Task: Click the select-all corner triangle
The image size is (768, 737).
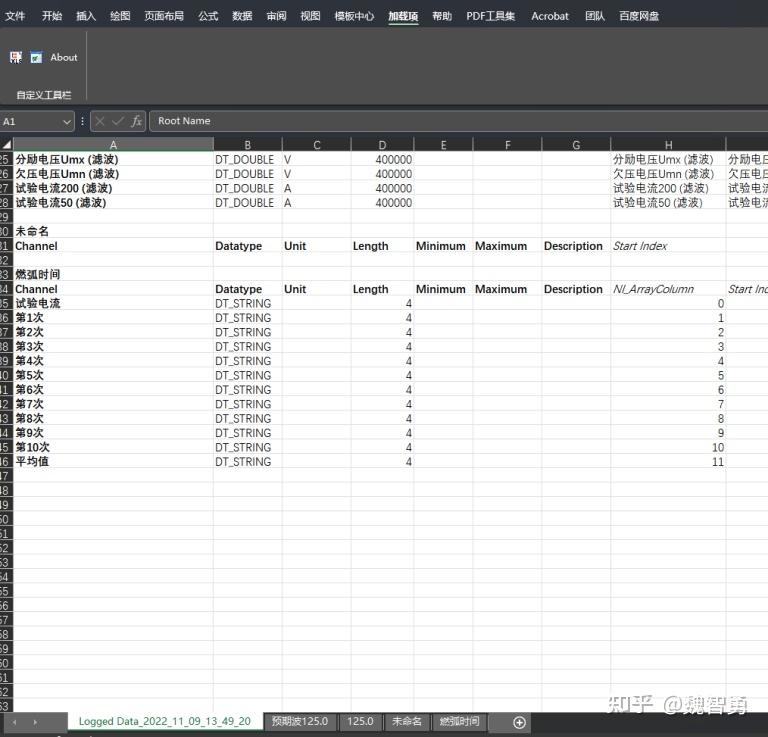Action: 6,144
